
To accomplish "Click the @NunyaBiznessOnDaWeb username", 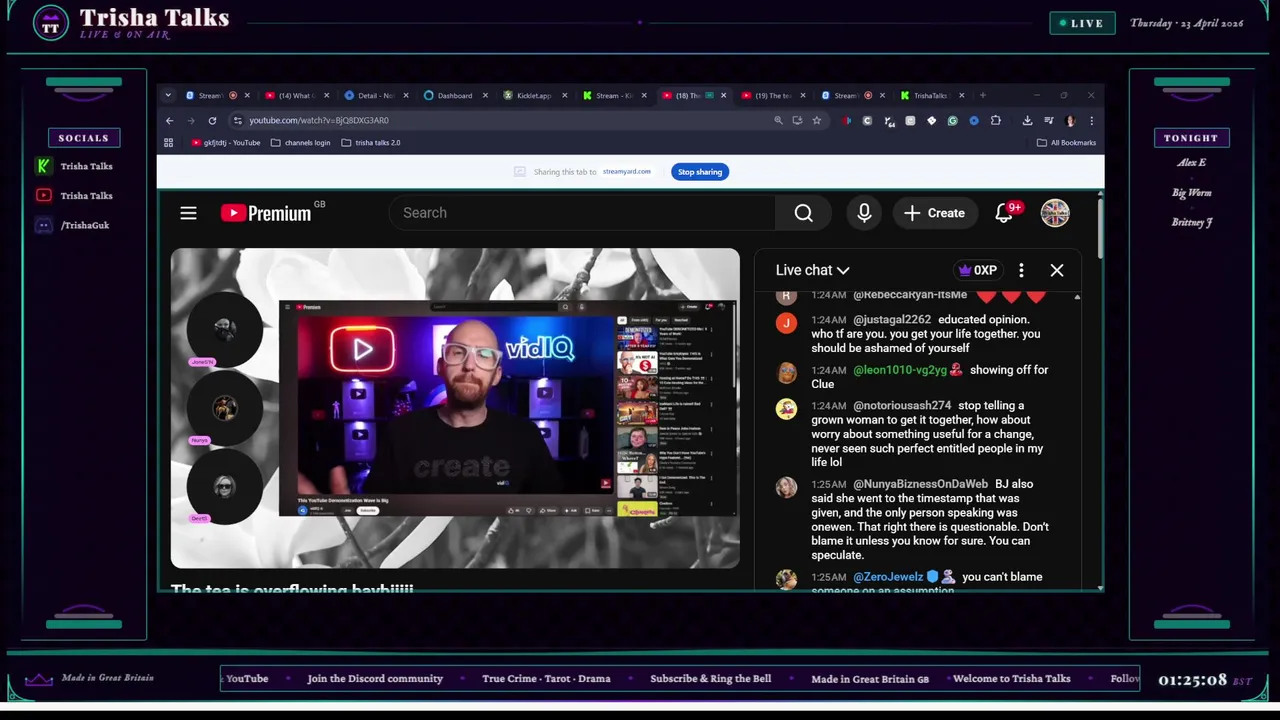I will 920,484.
